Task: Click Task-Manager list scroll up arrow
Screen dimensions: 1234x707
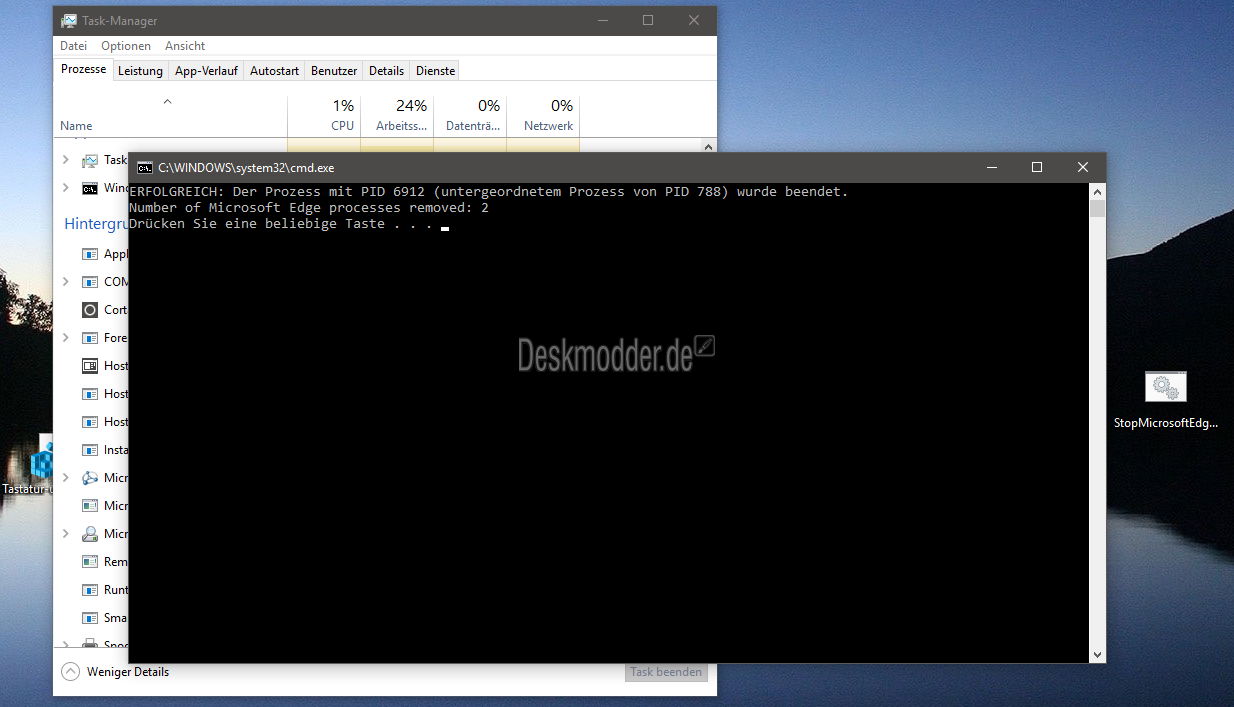Action: pos(709,146)
